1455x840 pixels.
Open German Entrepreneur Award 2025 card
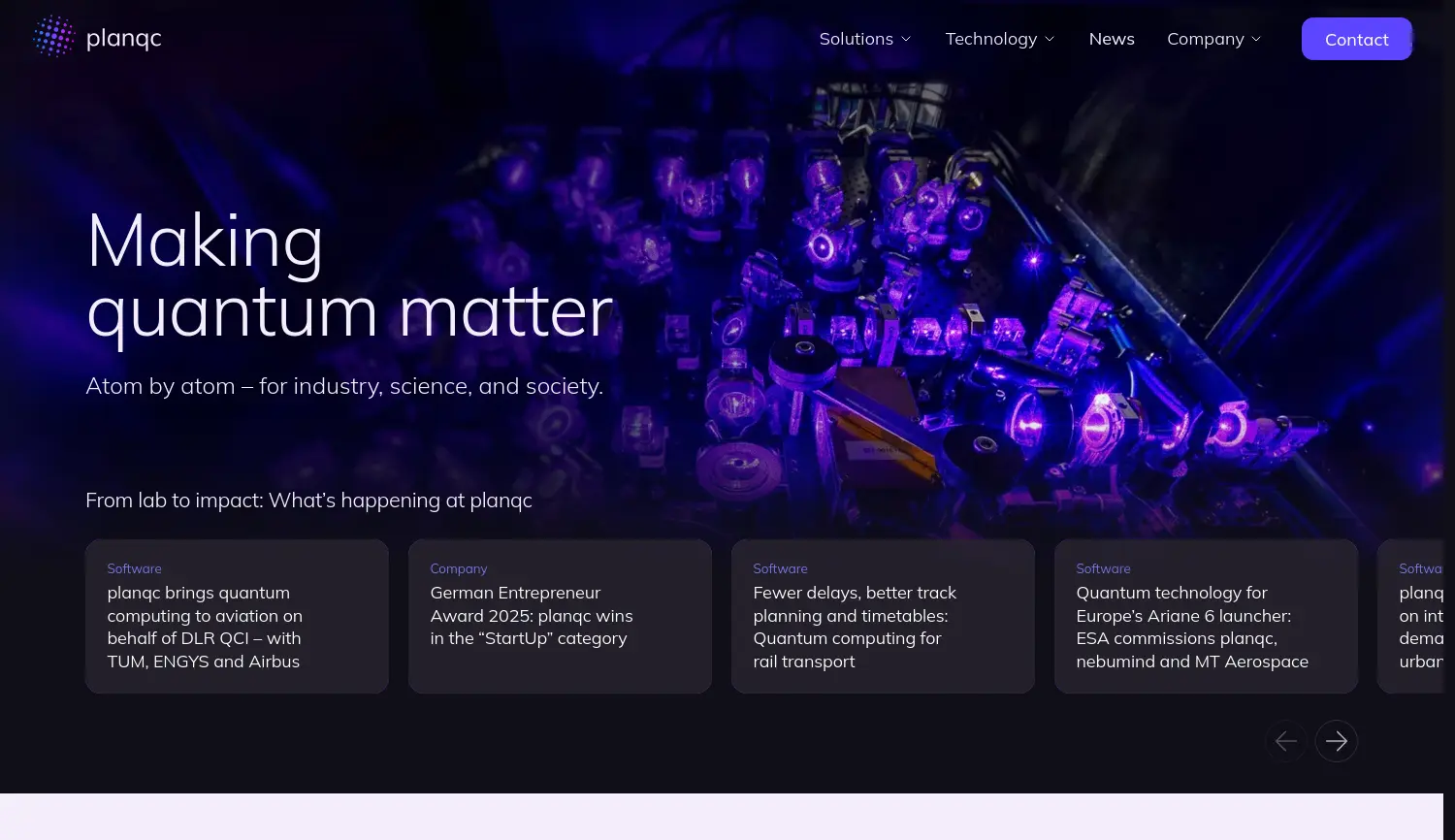click(x=560, y=616)
